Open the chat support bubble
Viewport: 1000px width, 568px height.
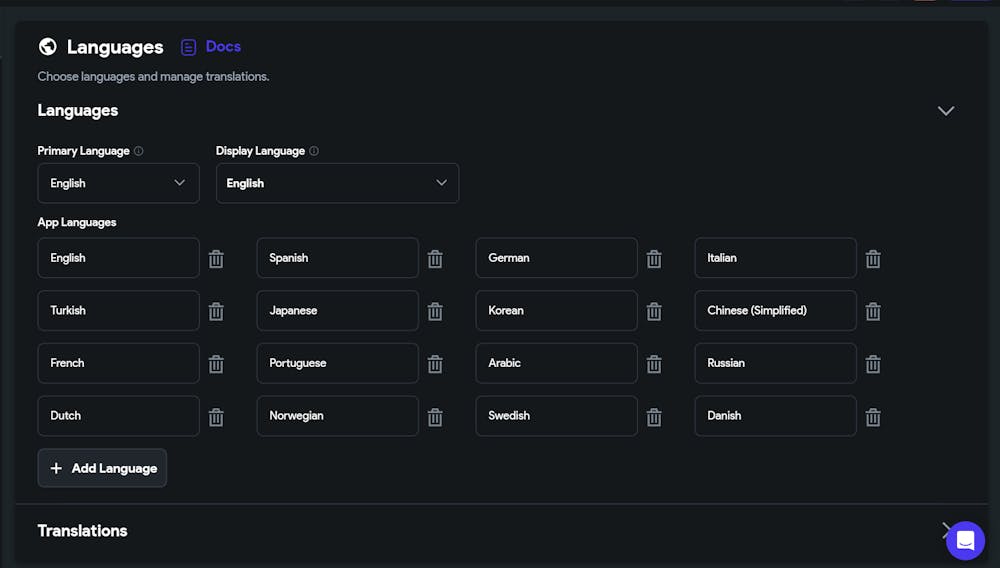(x=965, y=540)
